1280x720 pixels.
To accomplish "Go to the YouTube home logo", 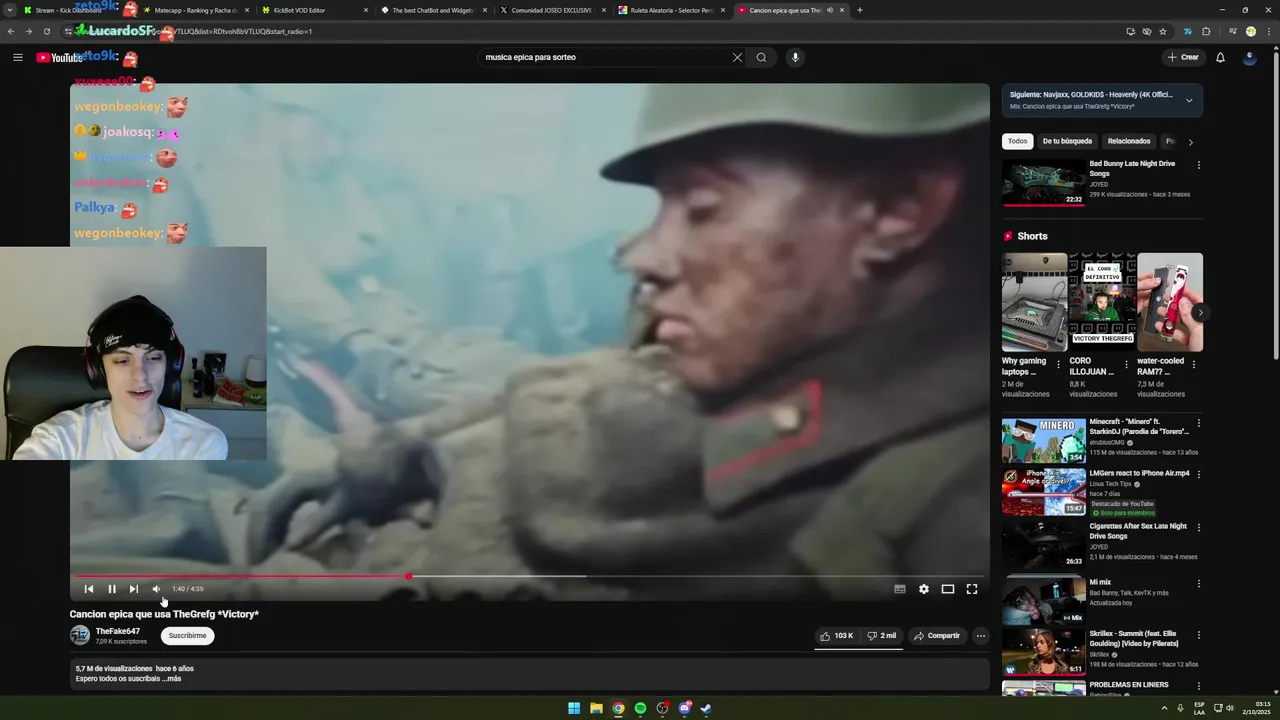I will point(59,57).
